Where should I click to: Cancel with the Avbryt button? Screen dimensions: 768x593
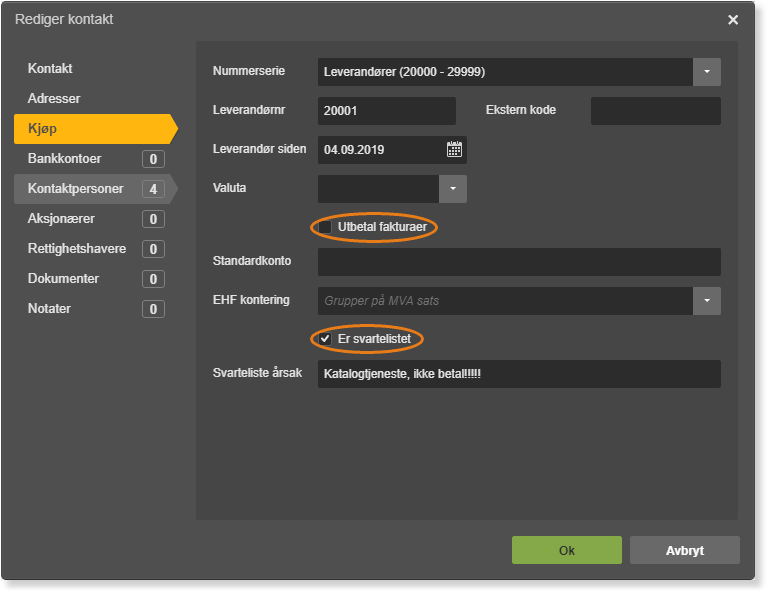tap(685, 550)
